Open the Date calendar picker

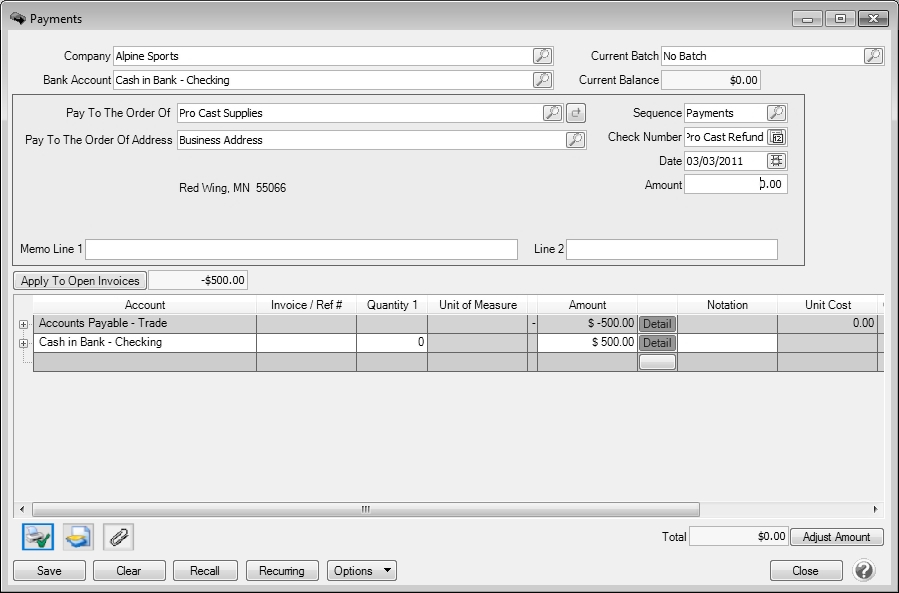click(x=776, y=161)
